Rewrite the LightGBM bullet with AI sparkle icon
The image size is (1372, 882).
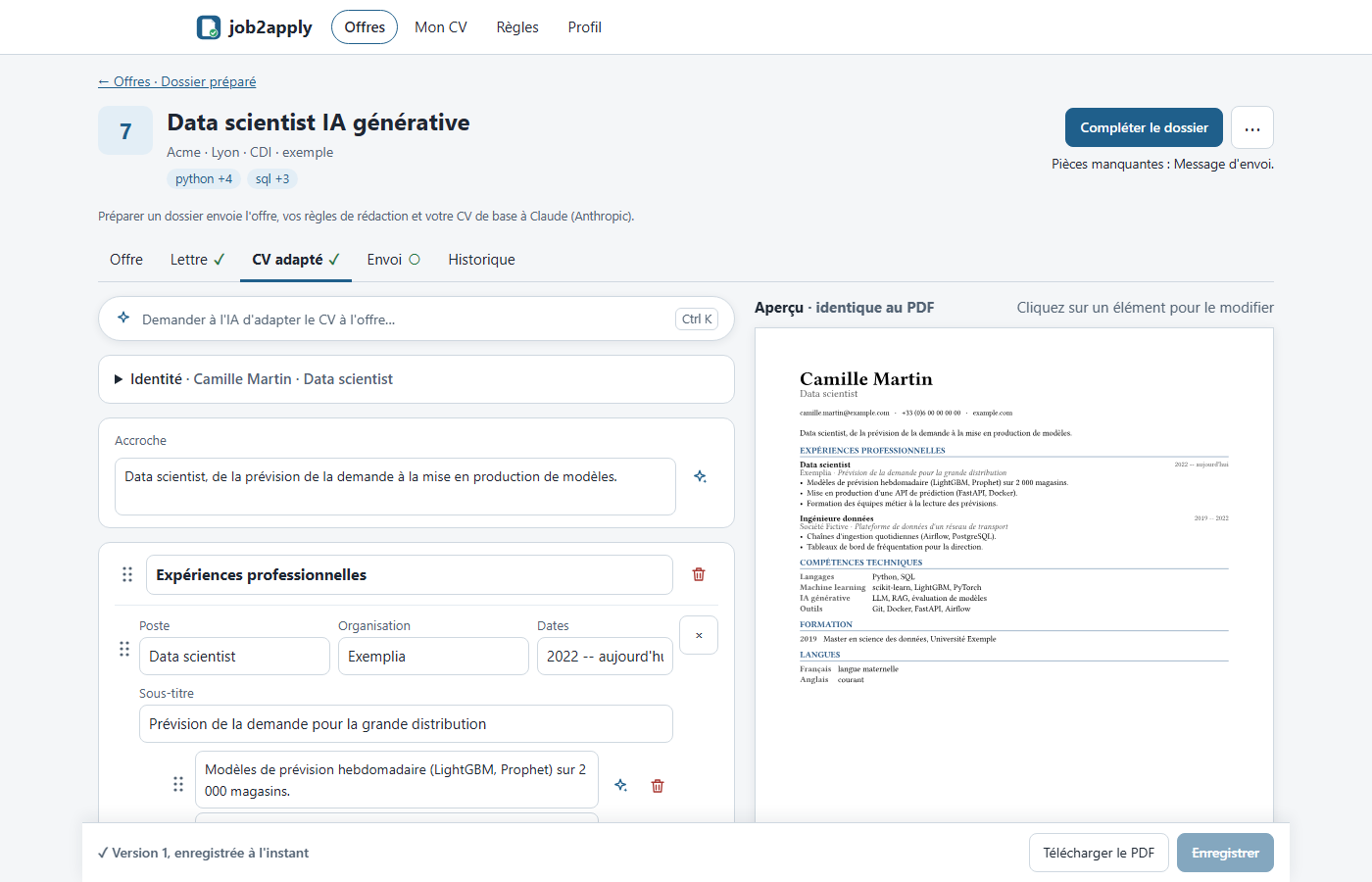pyautogui.click(x=621, y=785)
